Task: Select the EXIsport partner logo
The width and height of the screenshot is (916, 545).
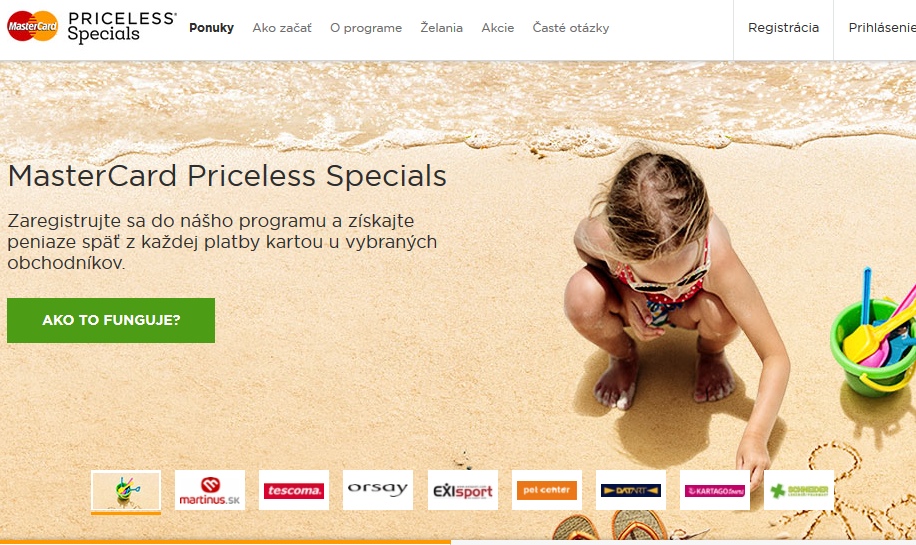Action: [x=463, y=490]
